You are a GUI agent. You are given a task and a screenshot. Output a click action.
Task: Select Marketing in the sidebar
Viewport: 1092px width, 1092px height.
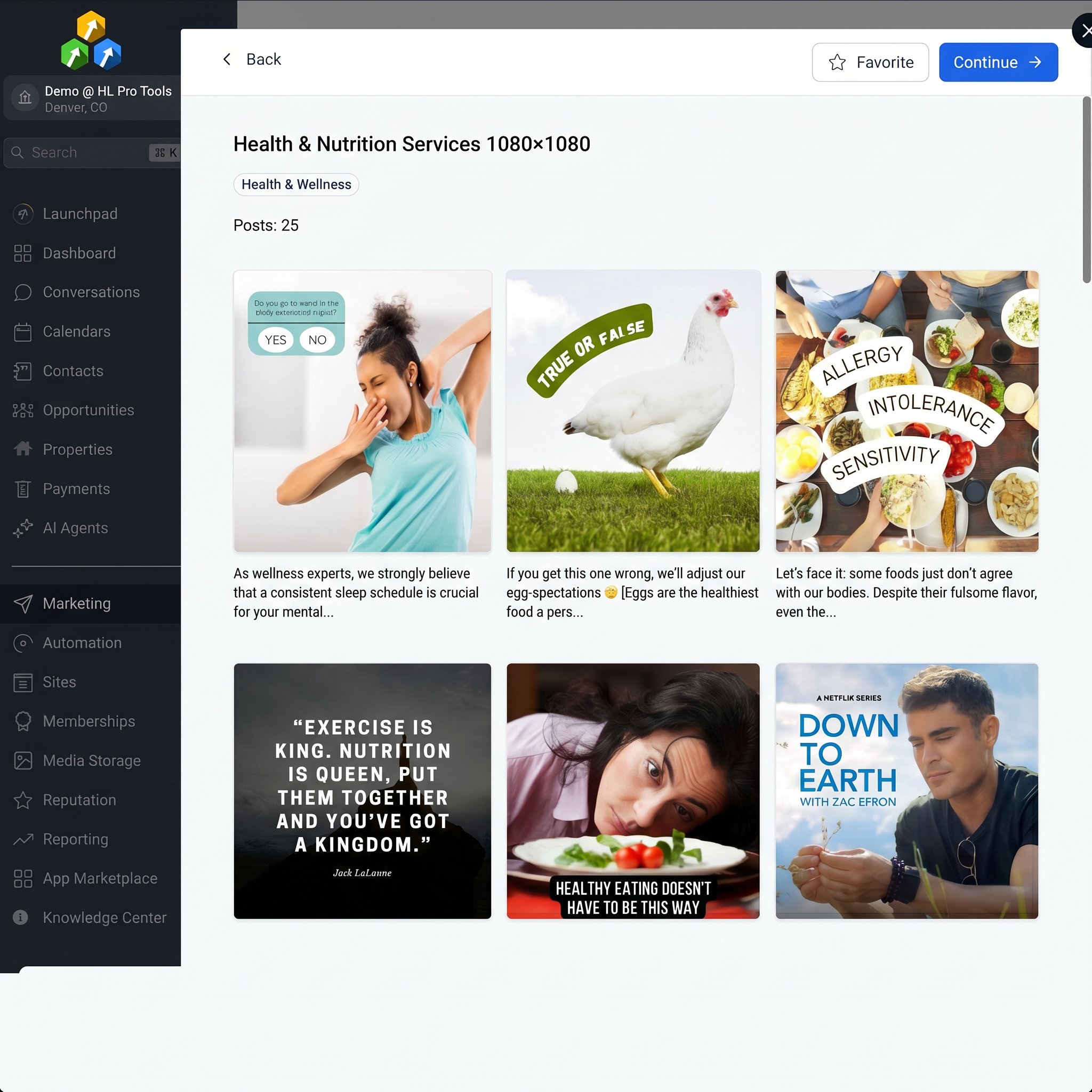[91, 604]
